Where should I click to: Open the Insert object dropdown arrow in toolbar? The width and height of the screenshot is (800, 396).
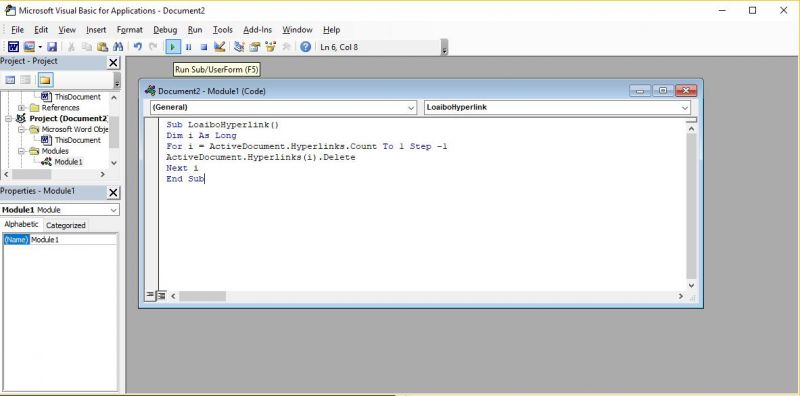39,47
